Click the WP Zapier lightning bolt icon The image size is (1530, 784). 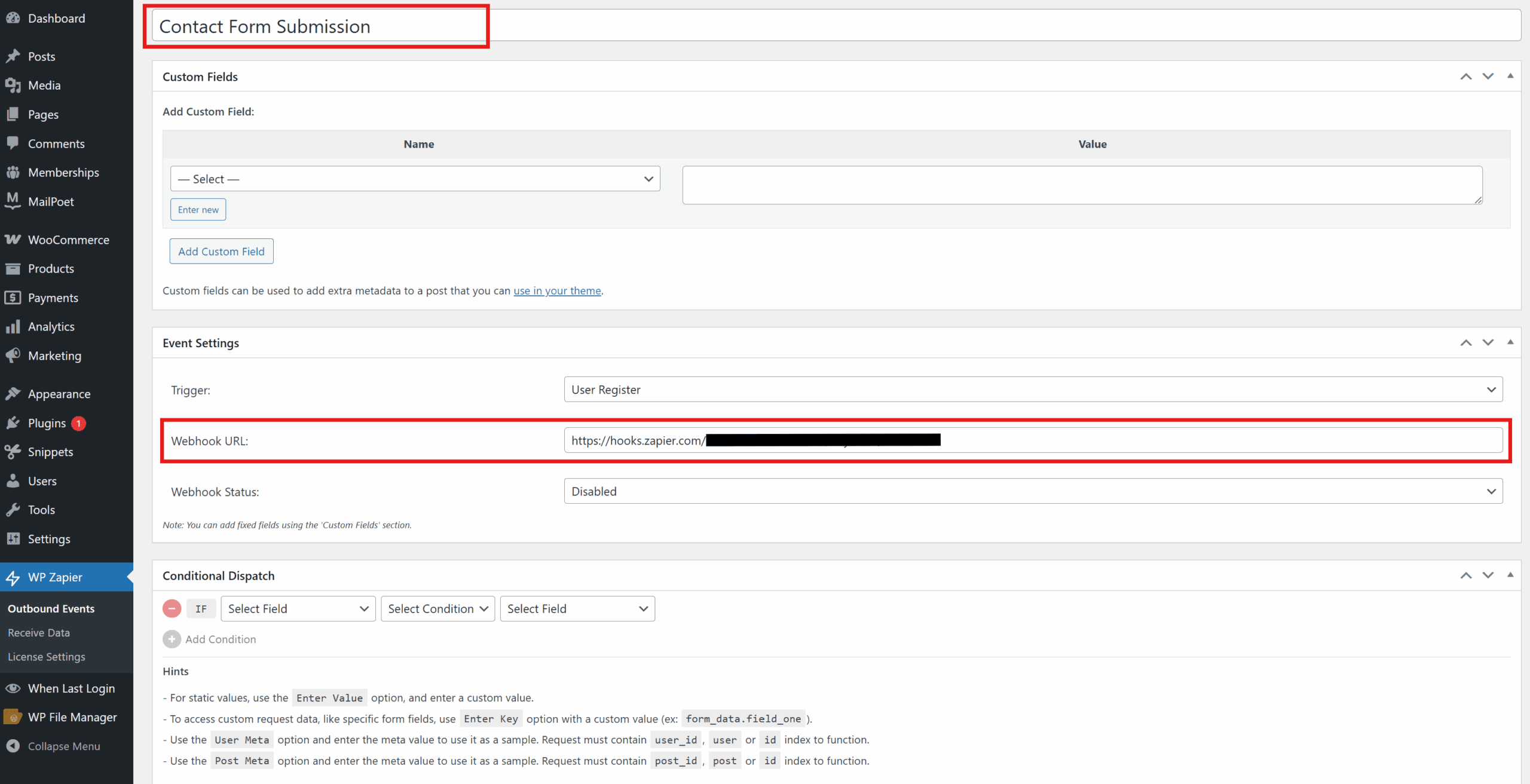pyautogui.click(x=13, y=577)
